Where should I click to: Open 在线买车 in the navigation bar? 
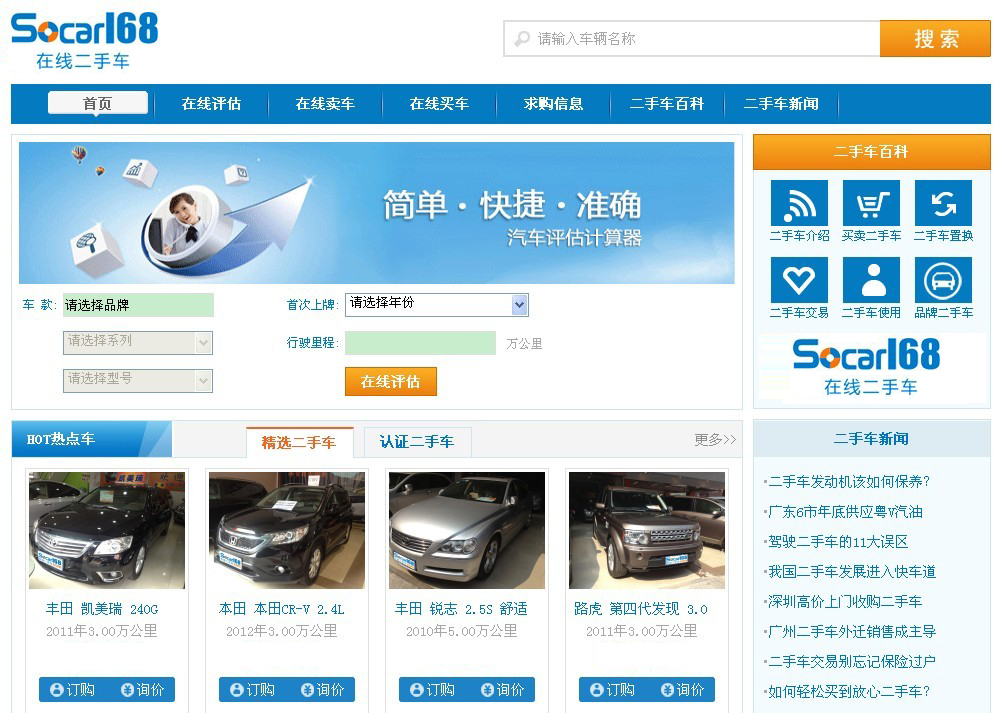click(x=439, y=104)
